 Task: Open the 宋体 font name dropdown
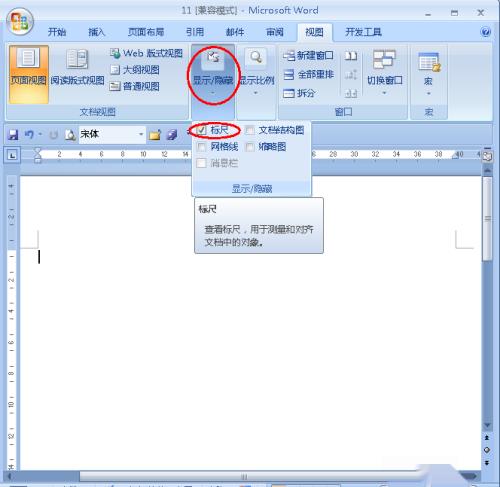point(141,134)
